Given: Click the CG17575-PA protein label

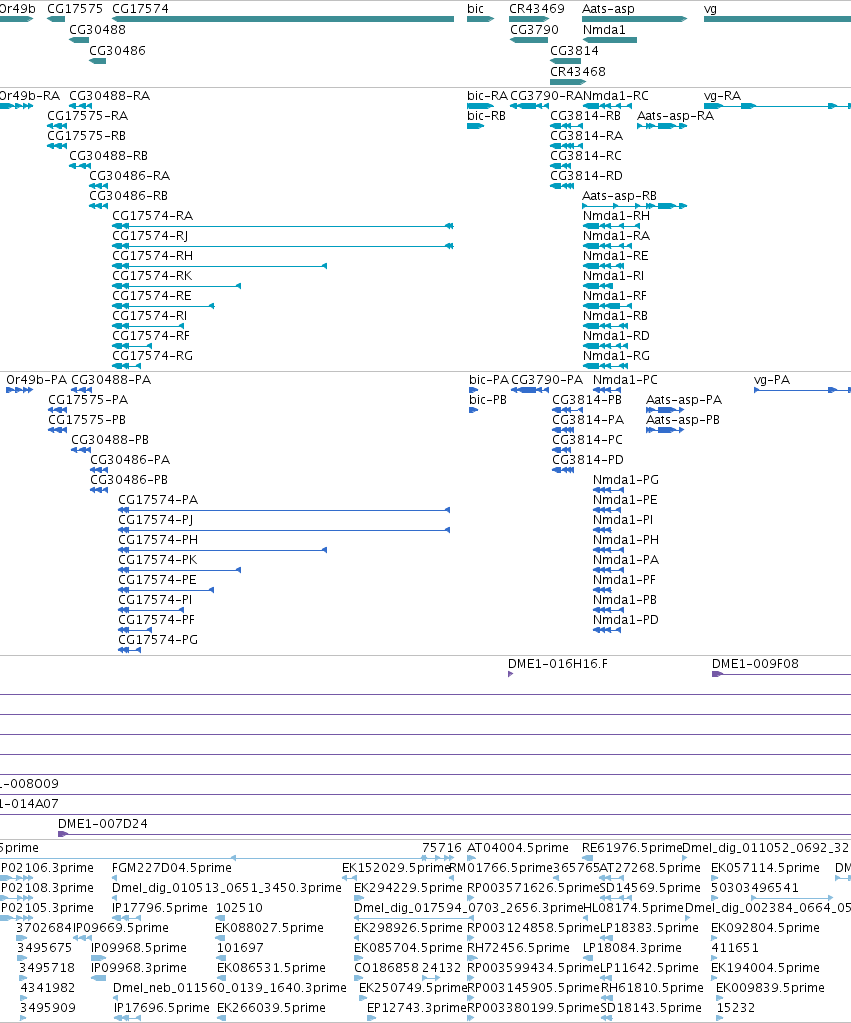Looking at the screenshot, I should click(88, 399).
